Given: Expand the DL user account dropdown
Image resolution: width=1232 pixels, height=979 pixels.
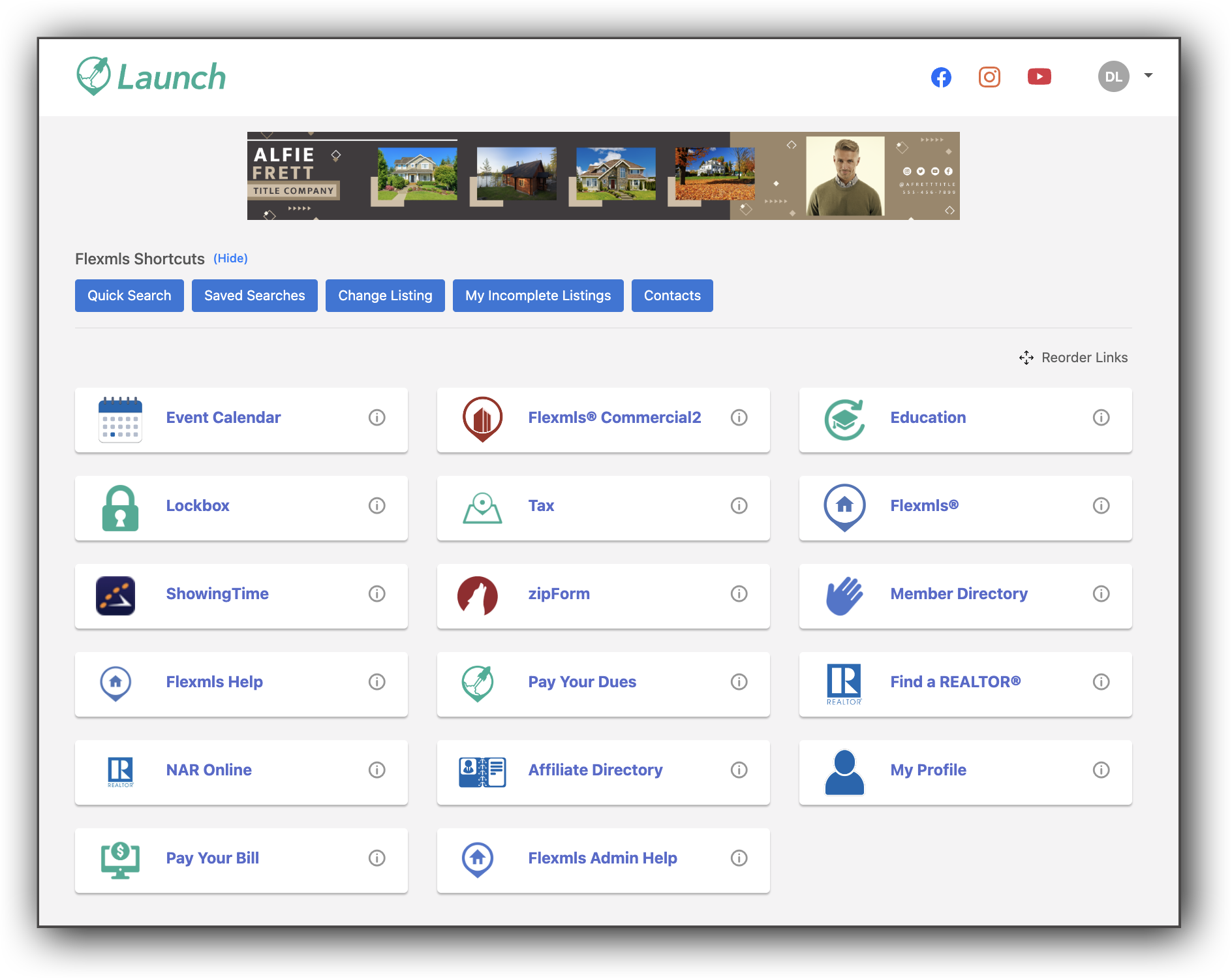Looking at the screenshot, I should pos(1148,76).
